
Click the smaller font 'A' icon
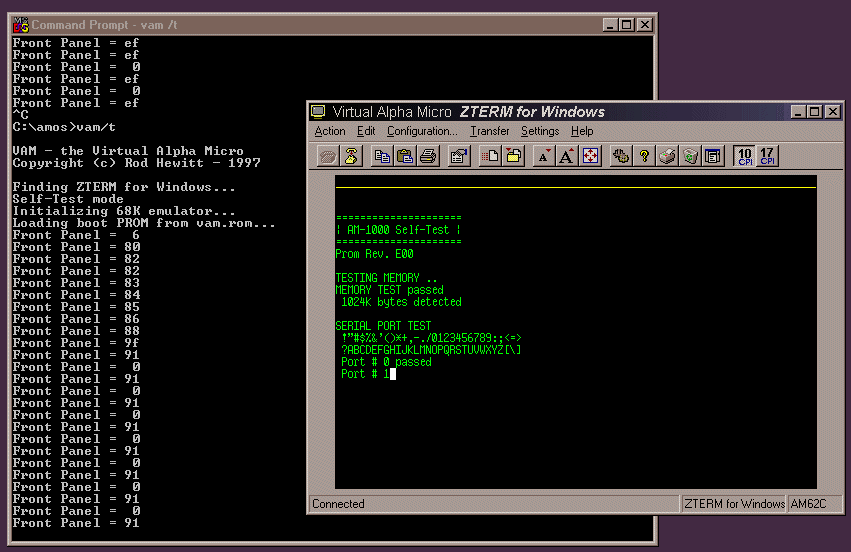tap(544, 156)
